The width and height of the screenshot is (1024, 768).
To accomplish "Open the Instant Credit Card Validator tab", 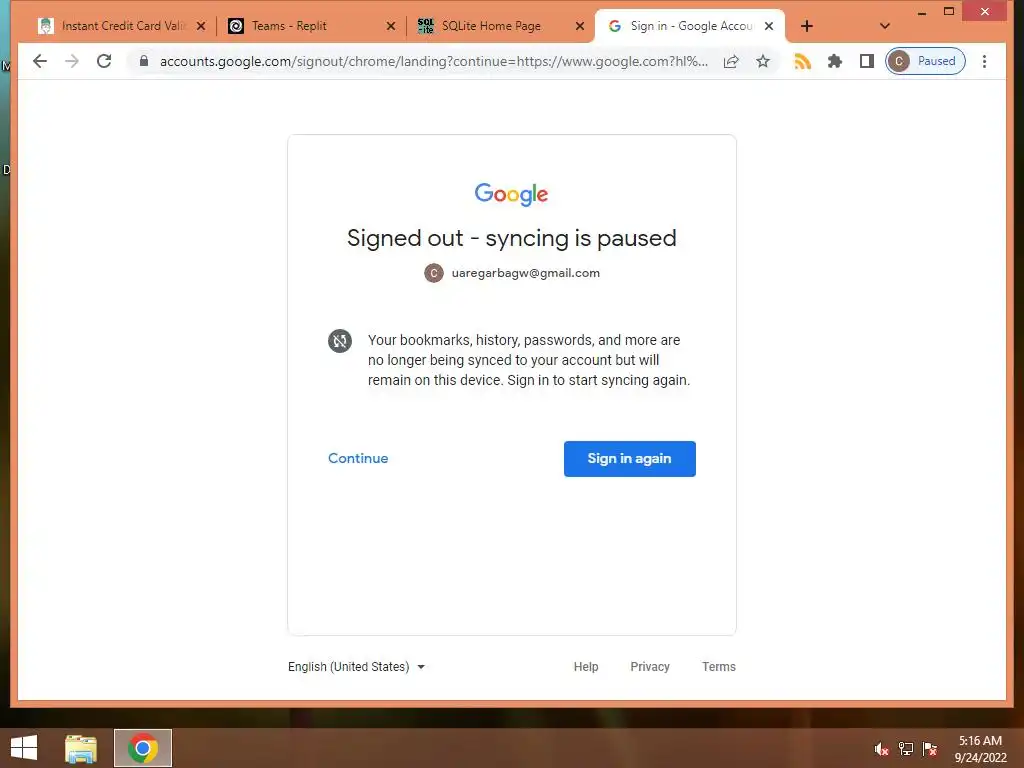I will 121,26.
